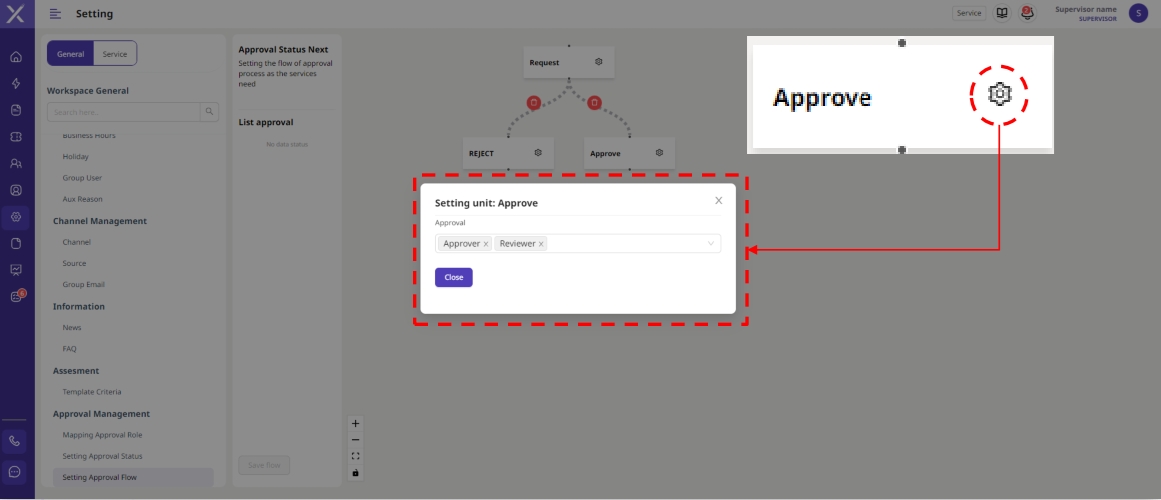Select the General tab

click(x=71, y=54)
